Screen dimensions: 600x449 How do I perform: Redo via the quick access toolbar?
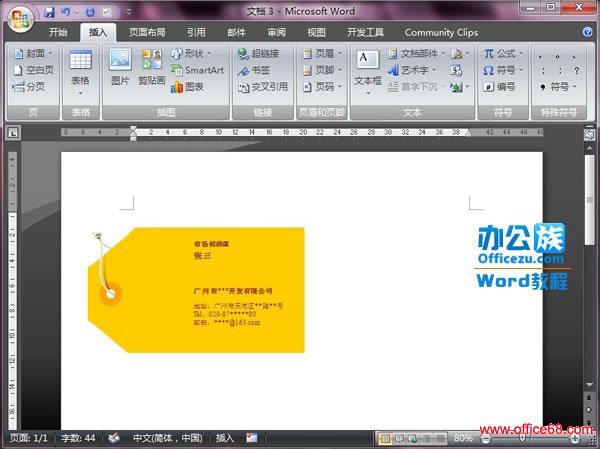[90, 12]
